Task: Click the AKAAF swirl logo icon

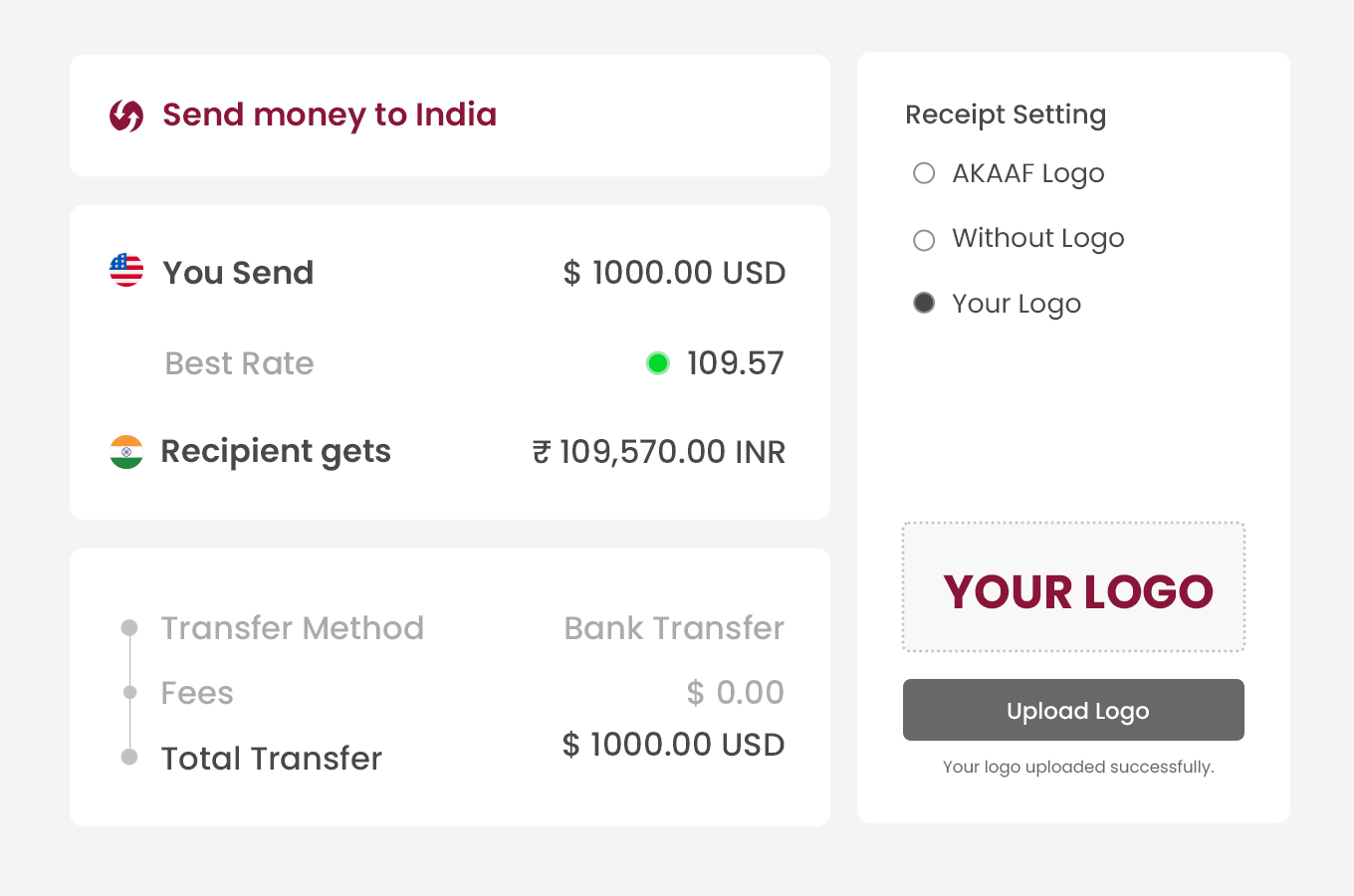Action: (126, 115)
